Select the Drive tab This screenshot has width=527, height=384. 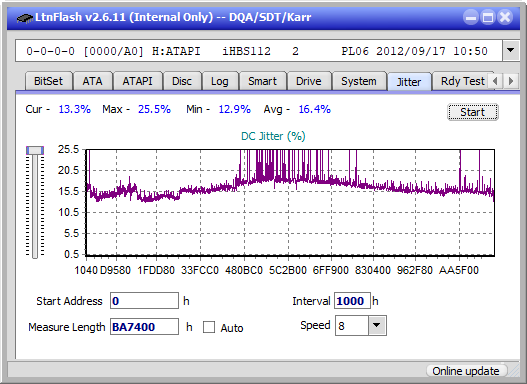click(309, 81)
